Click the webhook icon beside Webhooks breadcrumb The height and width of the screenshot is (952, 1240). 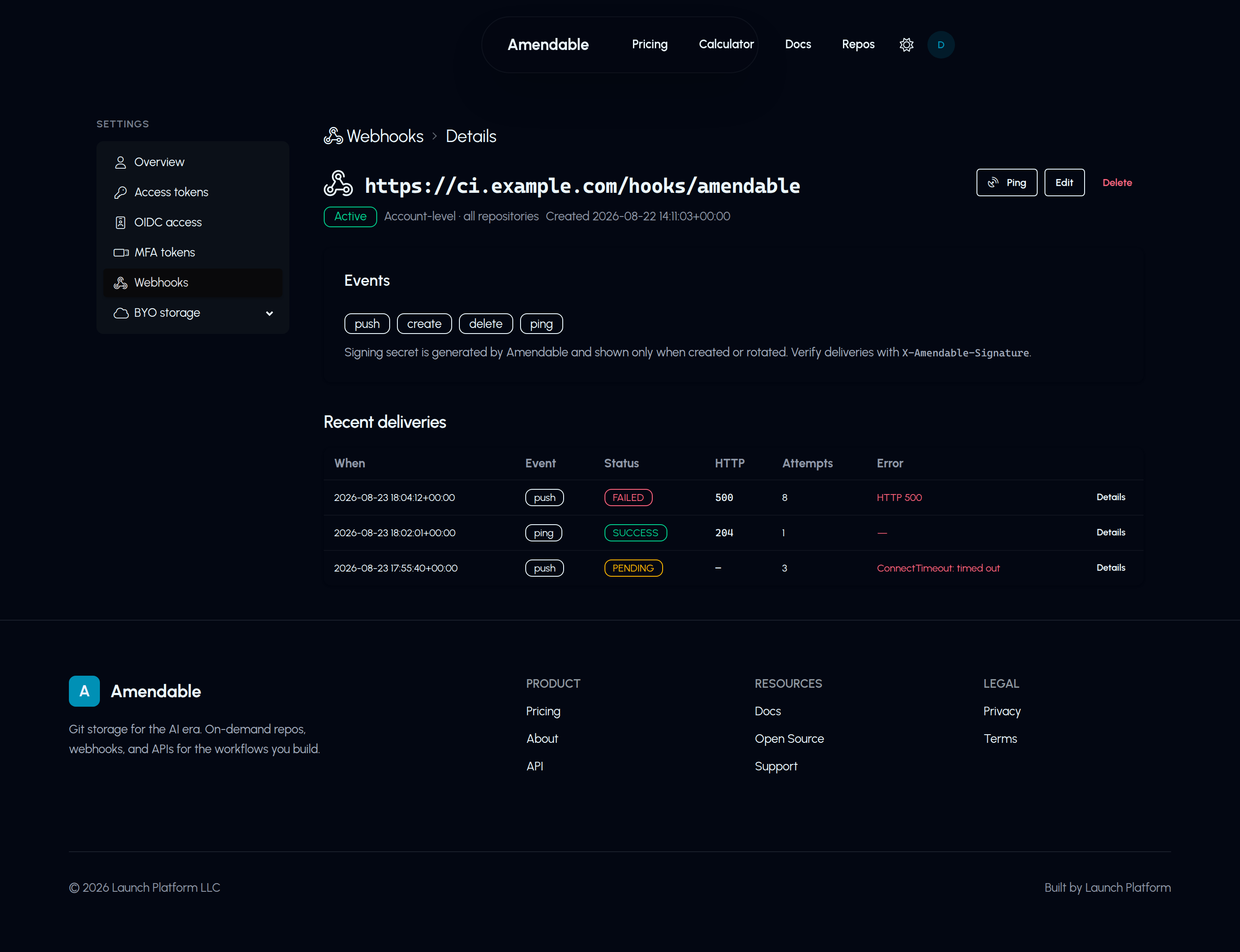(333, 136)
